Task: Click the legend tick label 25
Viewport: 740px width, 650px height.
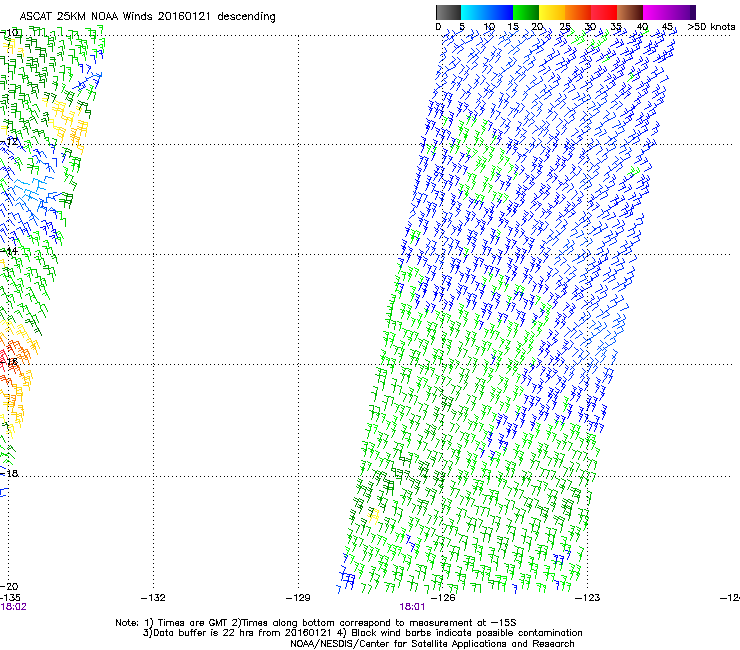Action: pyautogui.click(x=565, y=27)
